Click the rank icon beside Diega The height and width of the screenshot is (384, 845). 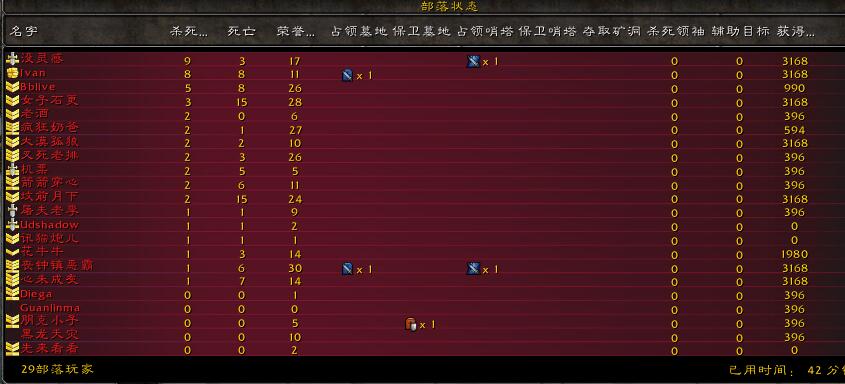12,294
